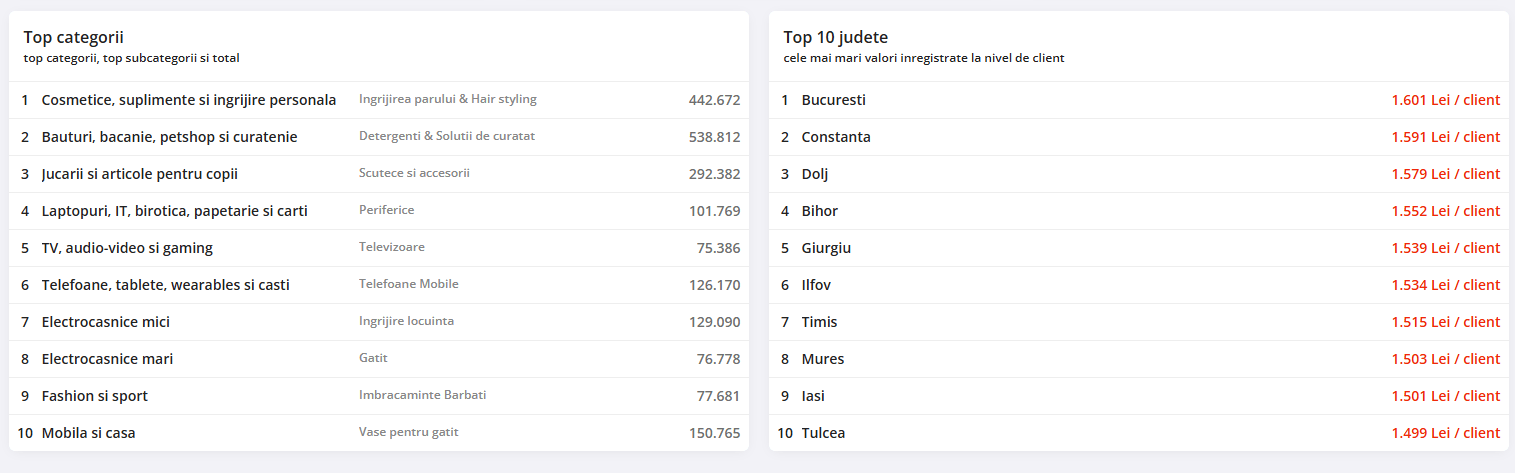Open the Bauturi, bacanie, petshop si curatenie category
Viewport: 1515px width, 473px height.
pyautogui.click(x=169, y=137)
